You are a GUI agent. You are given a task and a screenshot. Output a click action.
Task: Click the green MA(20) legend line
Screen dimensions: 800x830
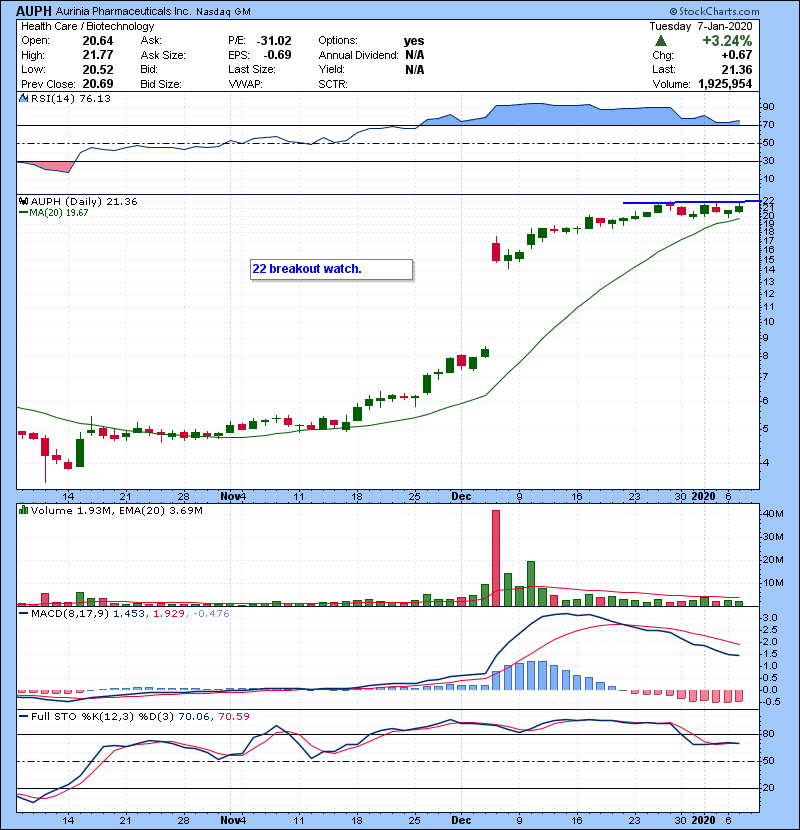coord(23,213)
